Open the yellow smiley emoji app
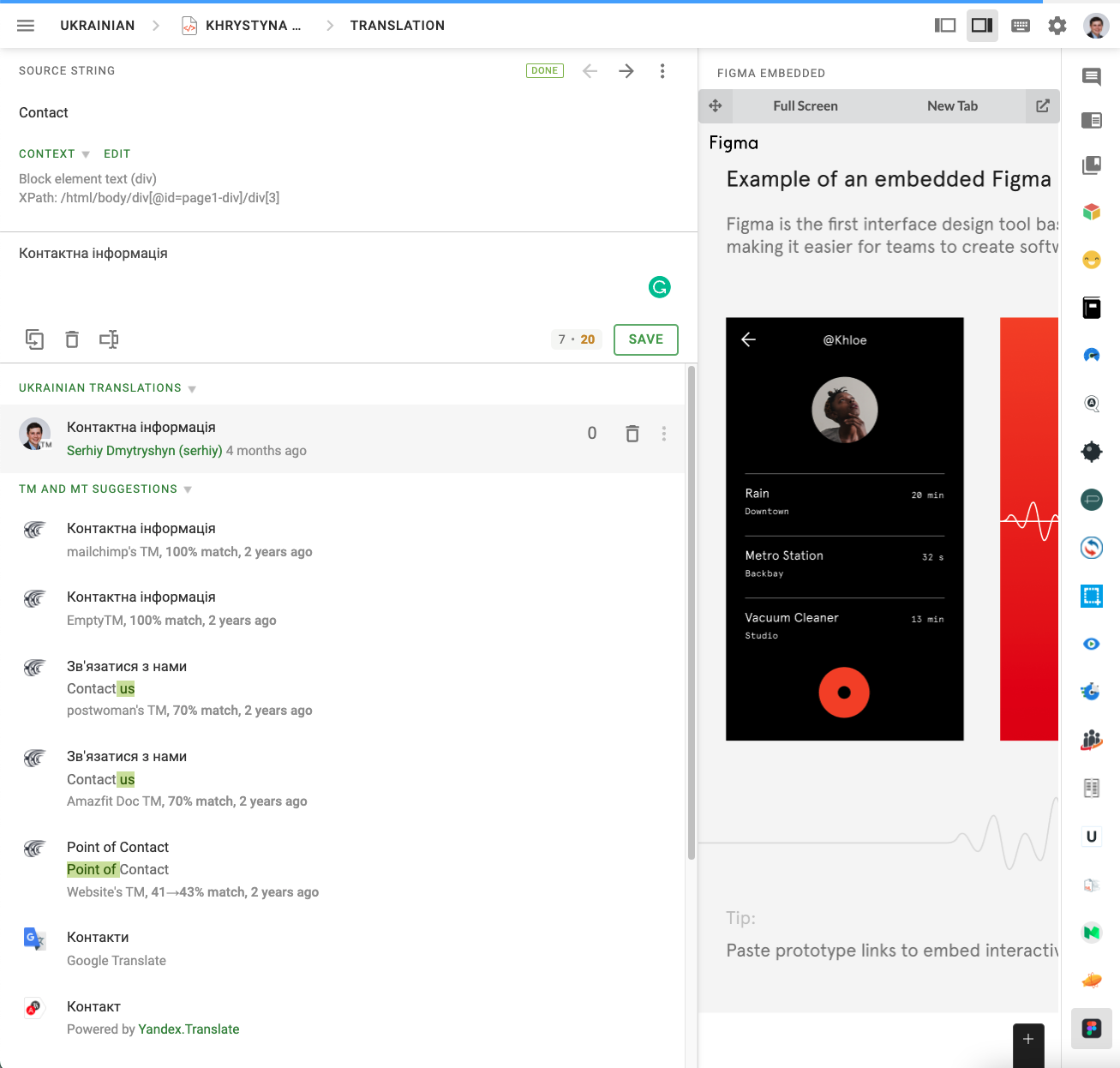This screenshot has height=1068, width=1120. click(1092, 260)
